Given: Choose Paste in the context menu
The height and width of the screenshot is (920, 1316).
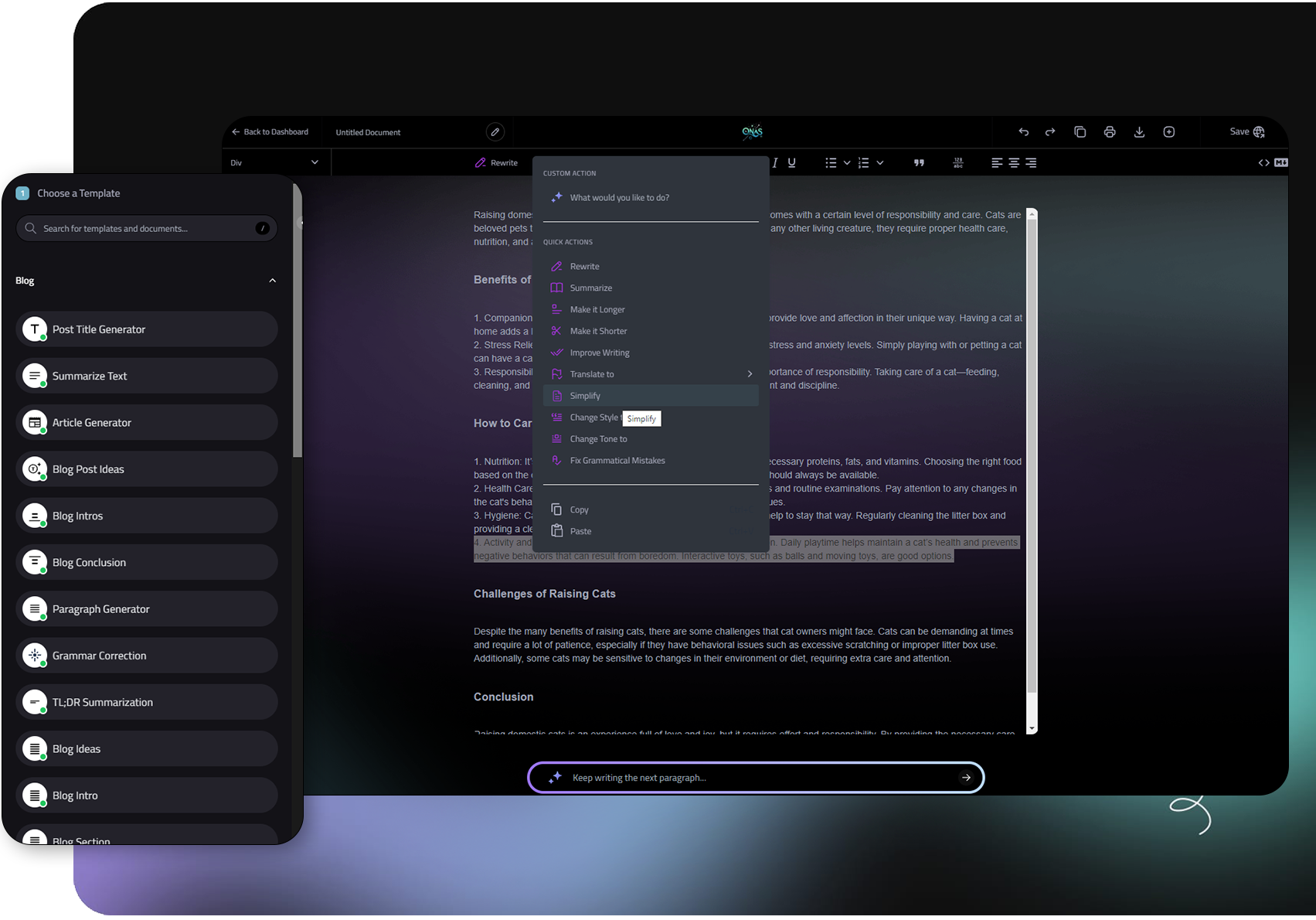Looking at the screenshot, I should (651, 531).
